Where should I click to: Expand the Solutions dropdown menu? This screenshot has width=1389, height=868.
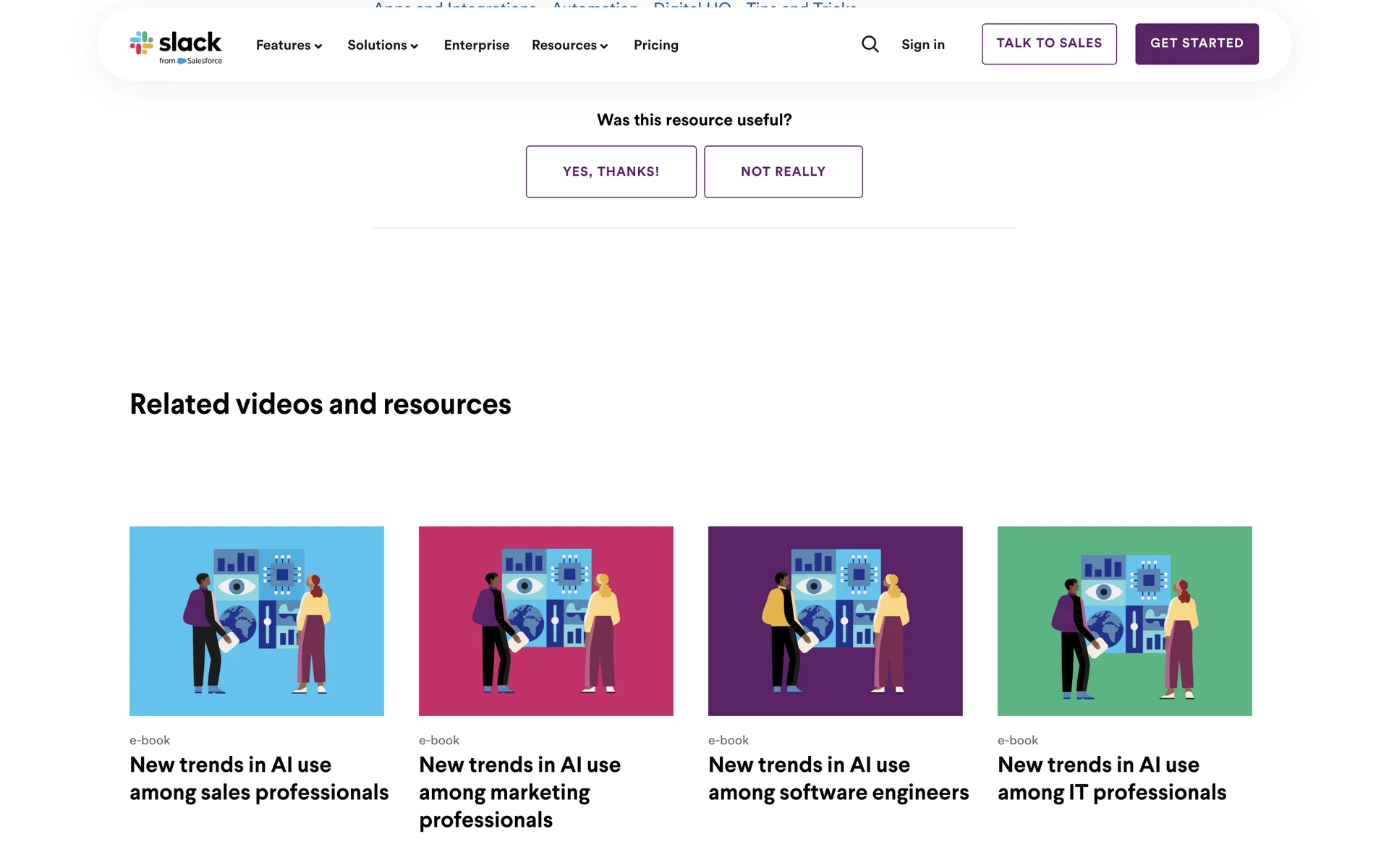click(383, 45)
